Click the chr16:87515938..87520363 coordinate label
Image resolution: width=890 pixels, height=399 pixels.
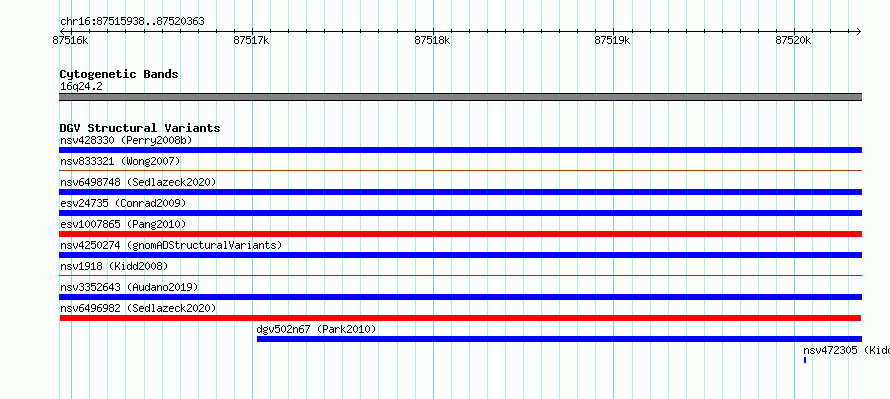tap(132, 22)
